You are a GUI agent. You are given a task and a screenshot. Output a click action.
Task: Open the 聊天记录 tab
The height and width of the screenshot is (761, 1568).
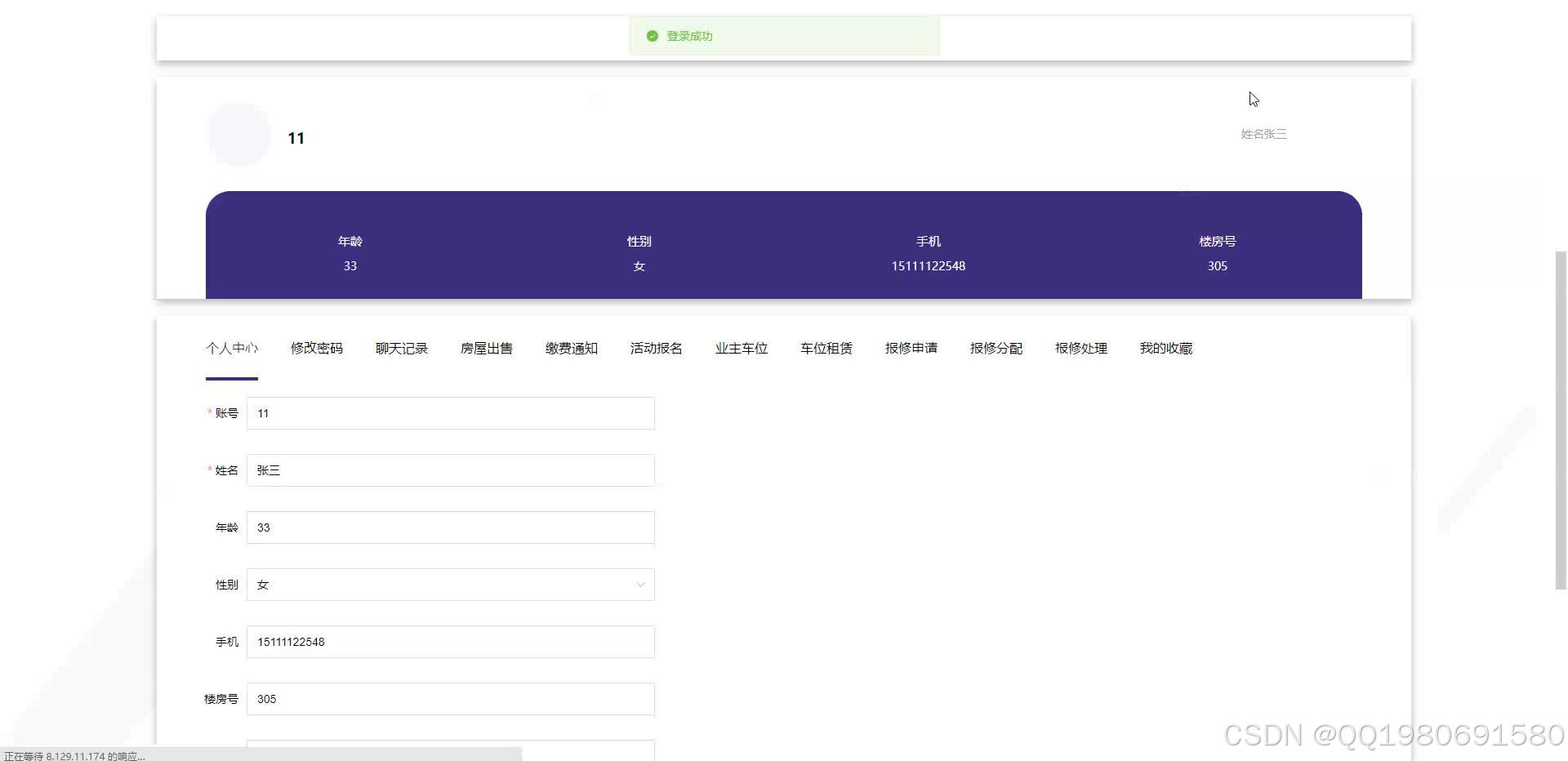402,349
